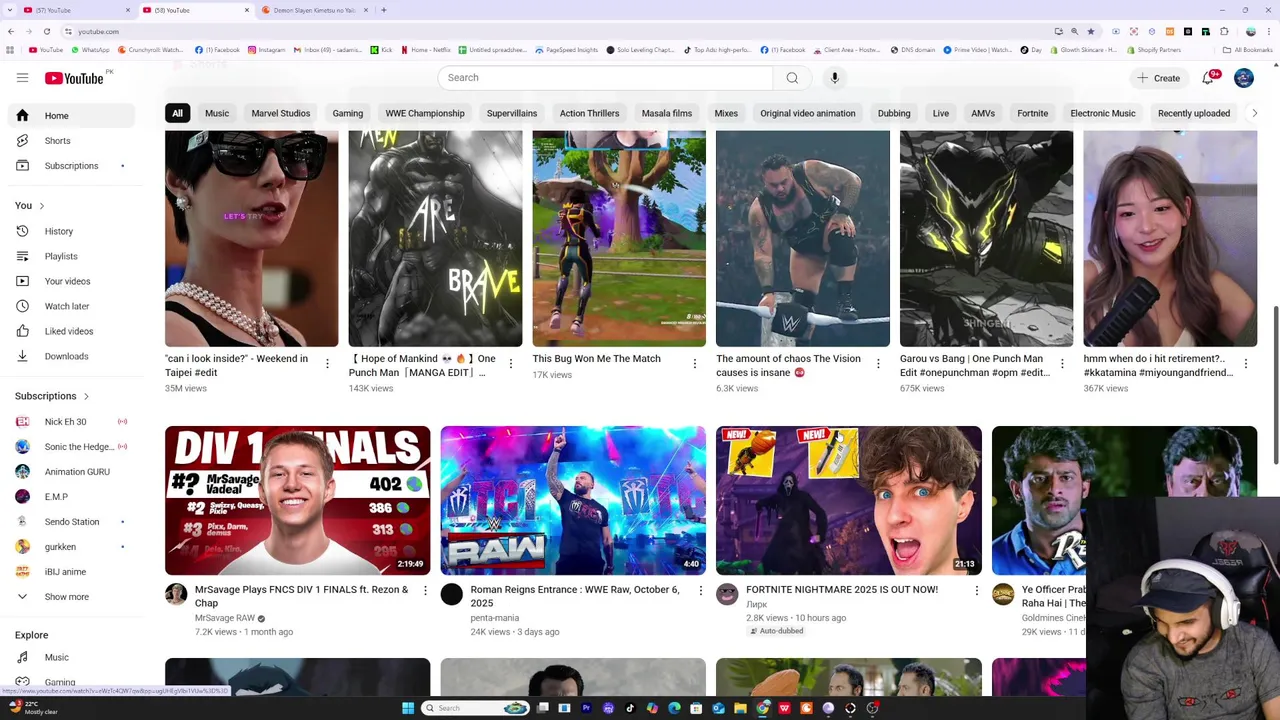1280x720 pixels.
Task: Reload the page in browser
Action: click(46, 31)
